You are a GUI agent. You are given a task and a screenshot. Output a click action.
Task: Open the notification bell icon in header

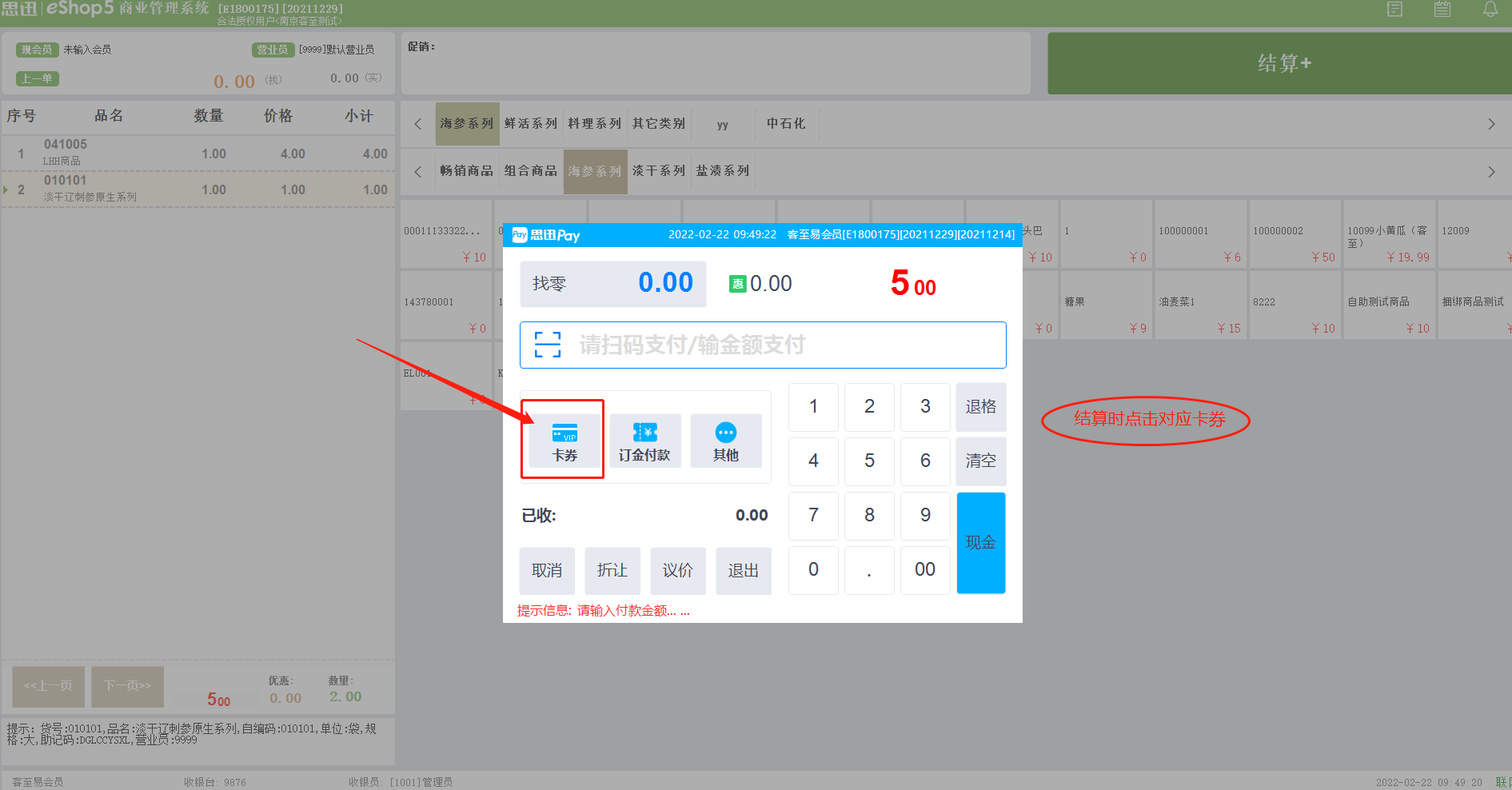pos(1490,10)
